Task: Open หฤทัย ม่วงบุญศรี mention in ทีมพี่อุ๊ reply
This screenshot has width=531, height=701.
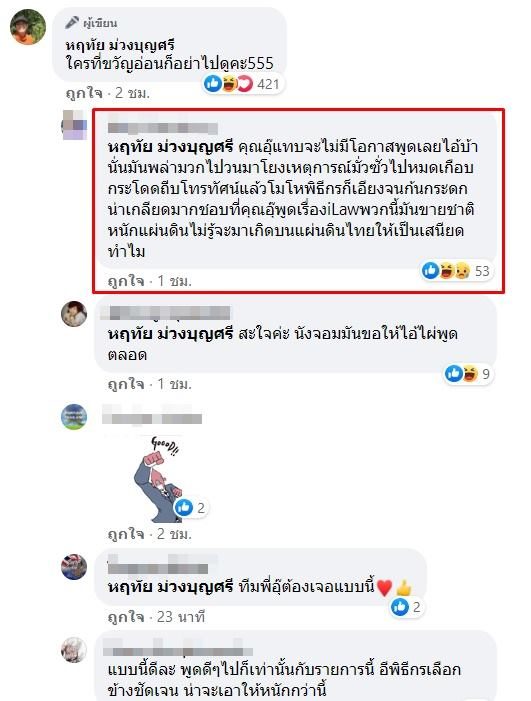Action: click(x=171, y=586)
